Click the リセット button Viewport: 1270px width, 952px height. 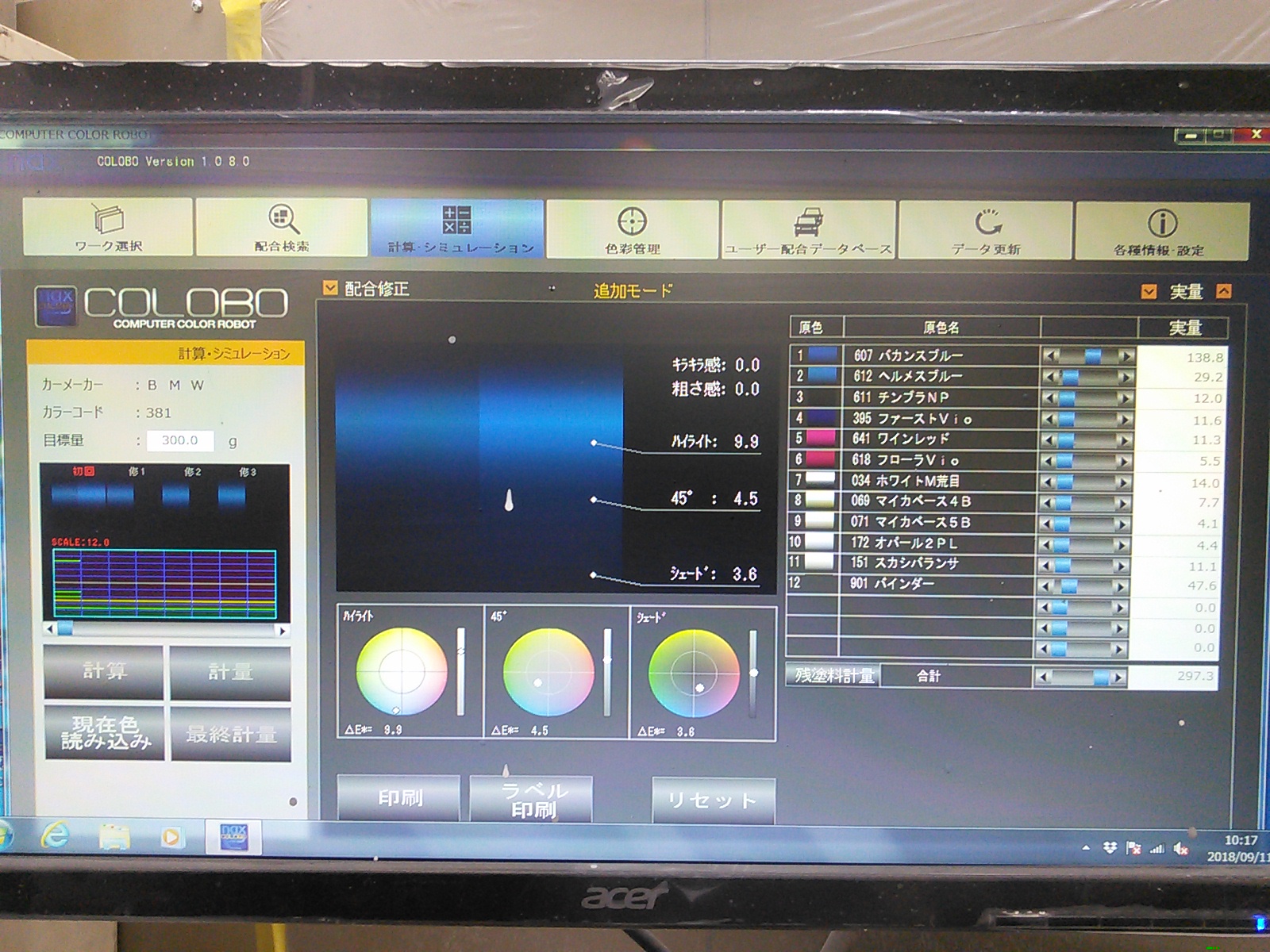point(713,800)
